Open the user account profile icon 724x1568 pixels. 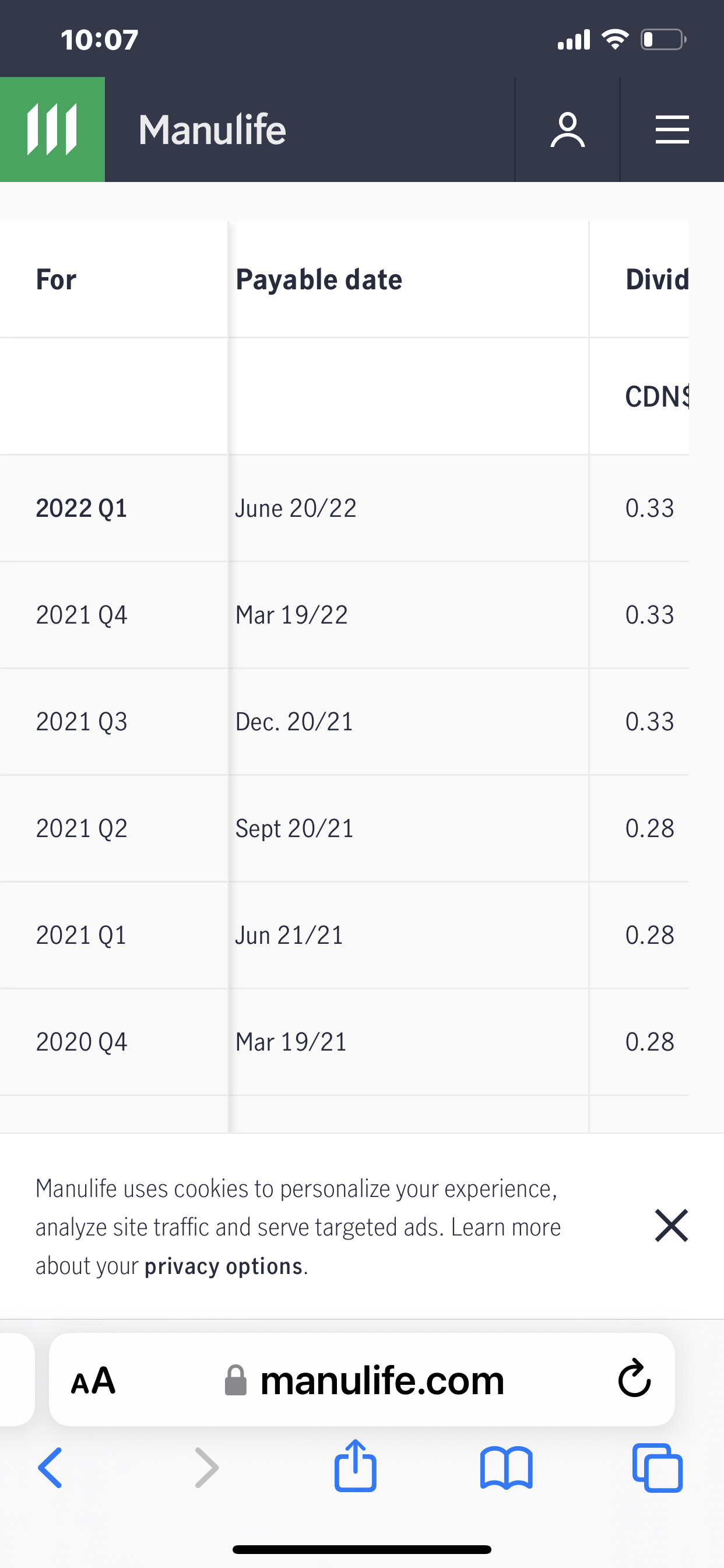tap(567, 129)
